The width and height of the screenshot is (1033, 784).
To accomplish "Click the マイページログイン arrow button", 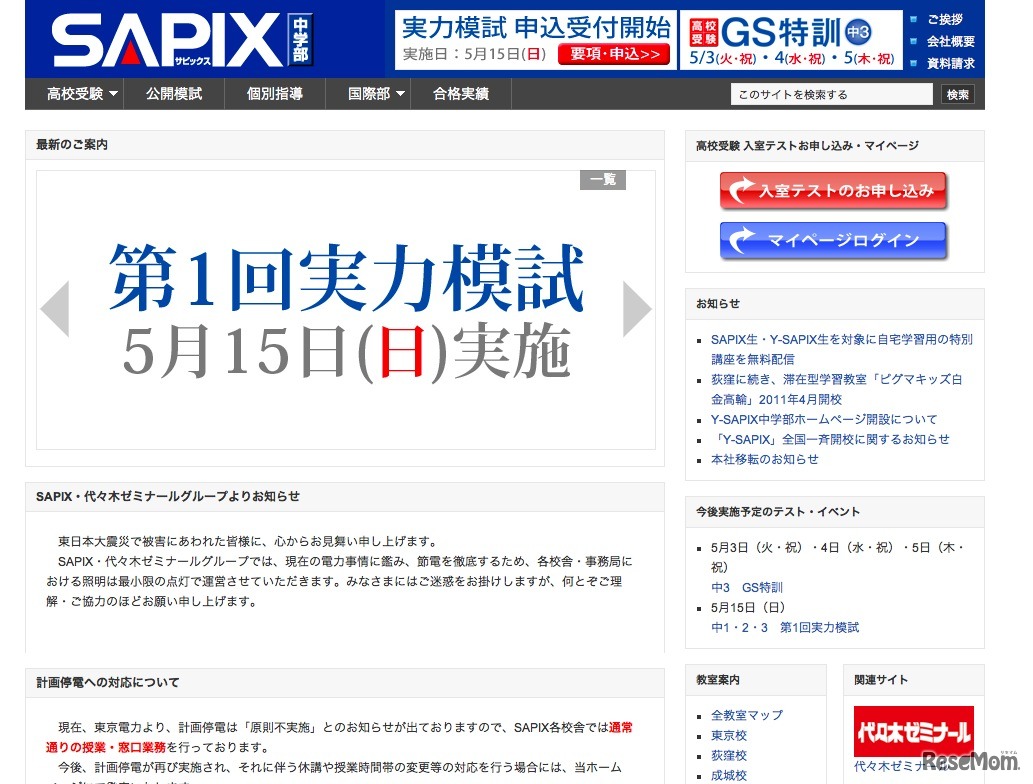I will 833,240.
